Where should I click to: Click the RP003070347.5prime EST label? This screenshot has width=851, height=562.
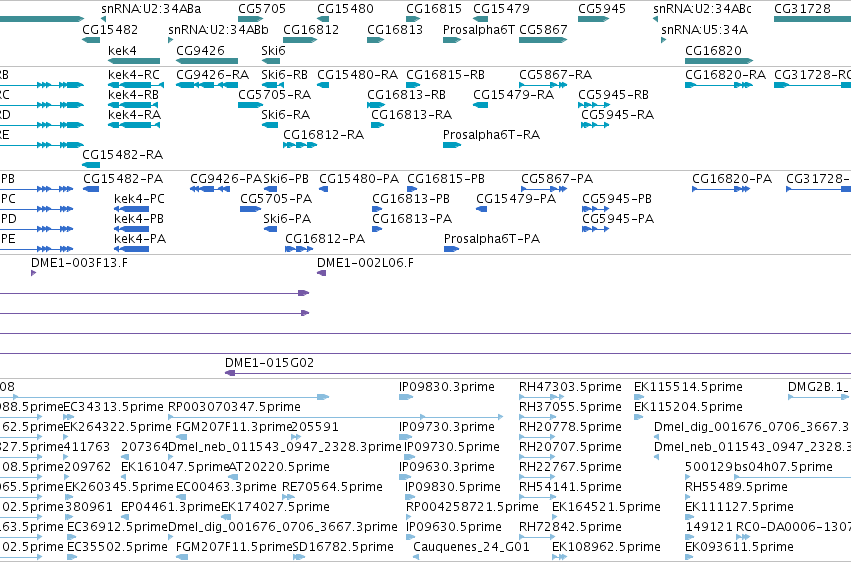[234, 406]
